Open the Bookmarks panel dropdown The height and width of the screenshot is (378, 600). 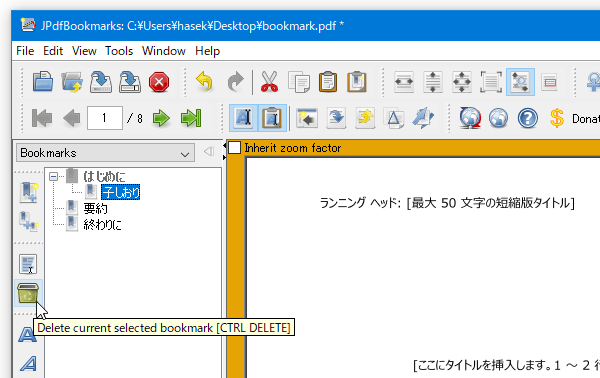pos(105,153)
